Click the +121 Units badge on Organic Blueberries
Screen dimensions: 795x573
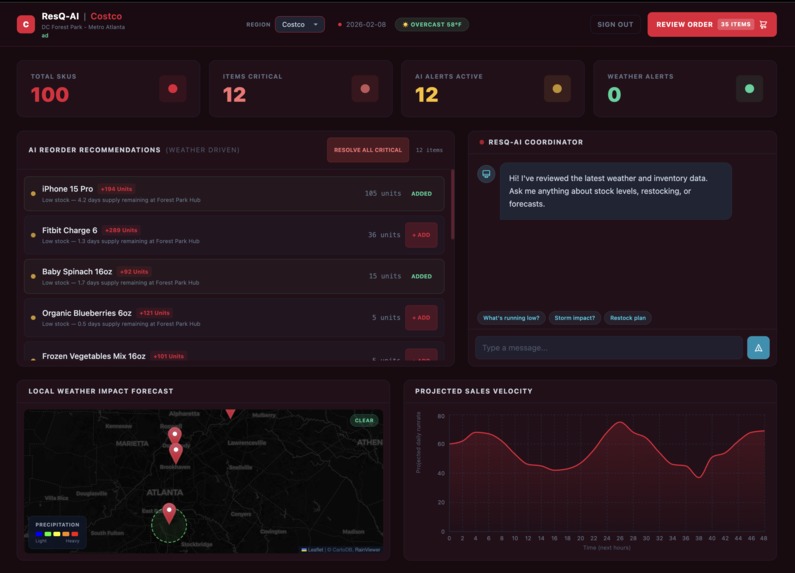point(155,313)
